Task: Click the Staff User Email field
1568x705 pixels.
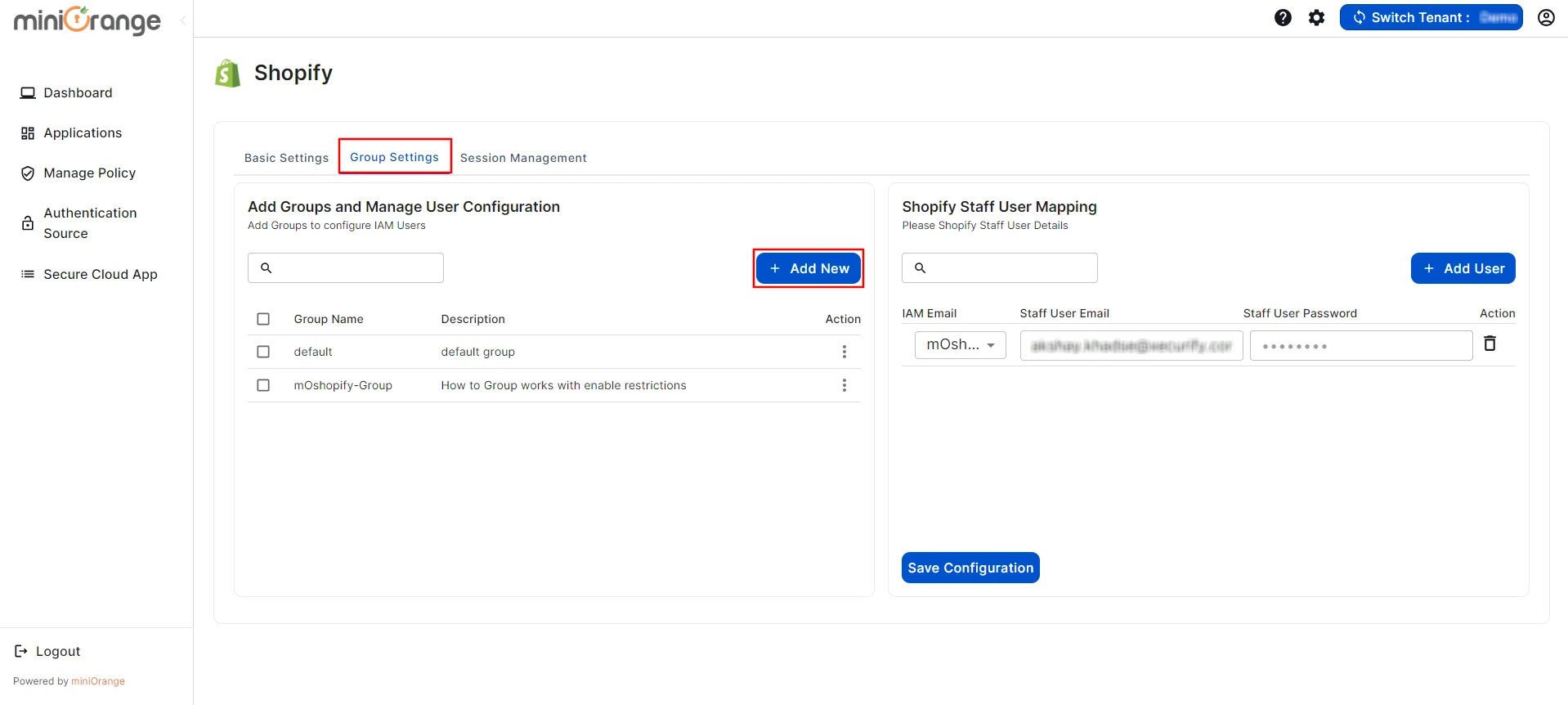Action: tap(1131, 345)
